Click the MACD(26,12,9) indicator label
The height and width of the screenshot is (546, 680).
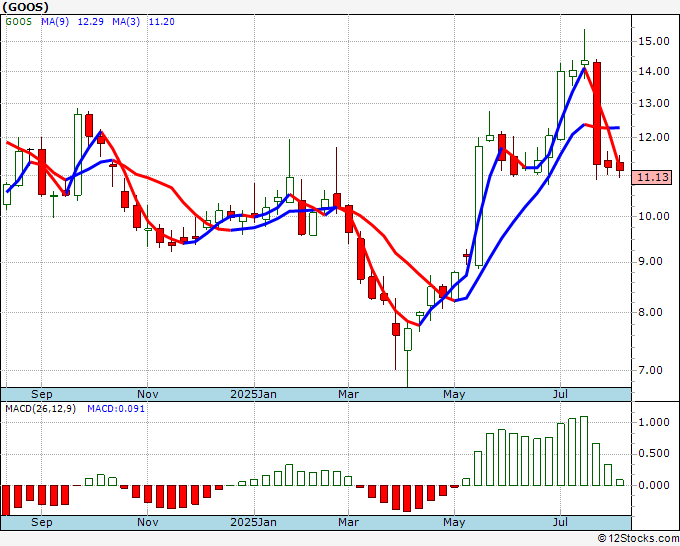point(40,409)
